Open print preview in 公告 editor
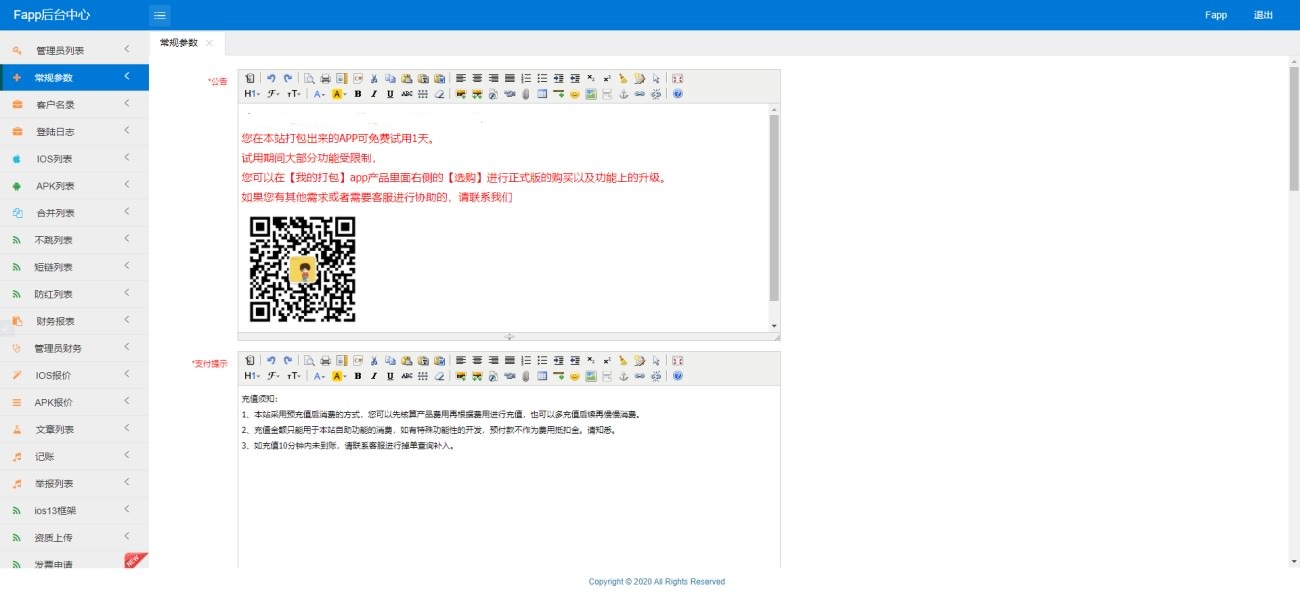The image size is (1300, 596). click(309, 78)
